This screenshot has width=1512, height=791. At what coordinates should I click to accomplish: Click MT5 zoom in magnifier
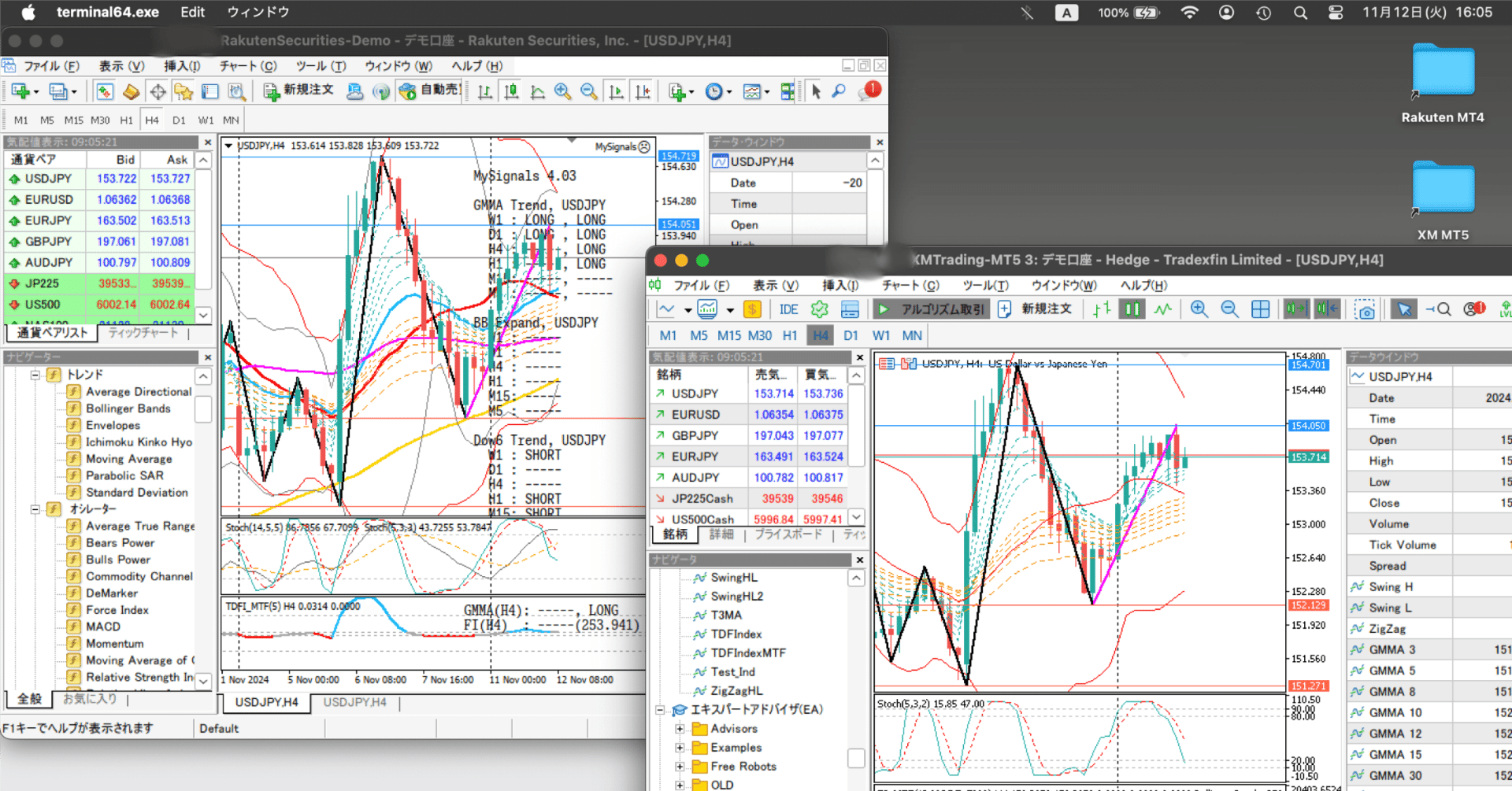tap(1199, 309)
